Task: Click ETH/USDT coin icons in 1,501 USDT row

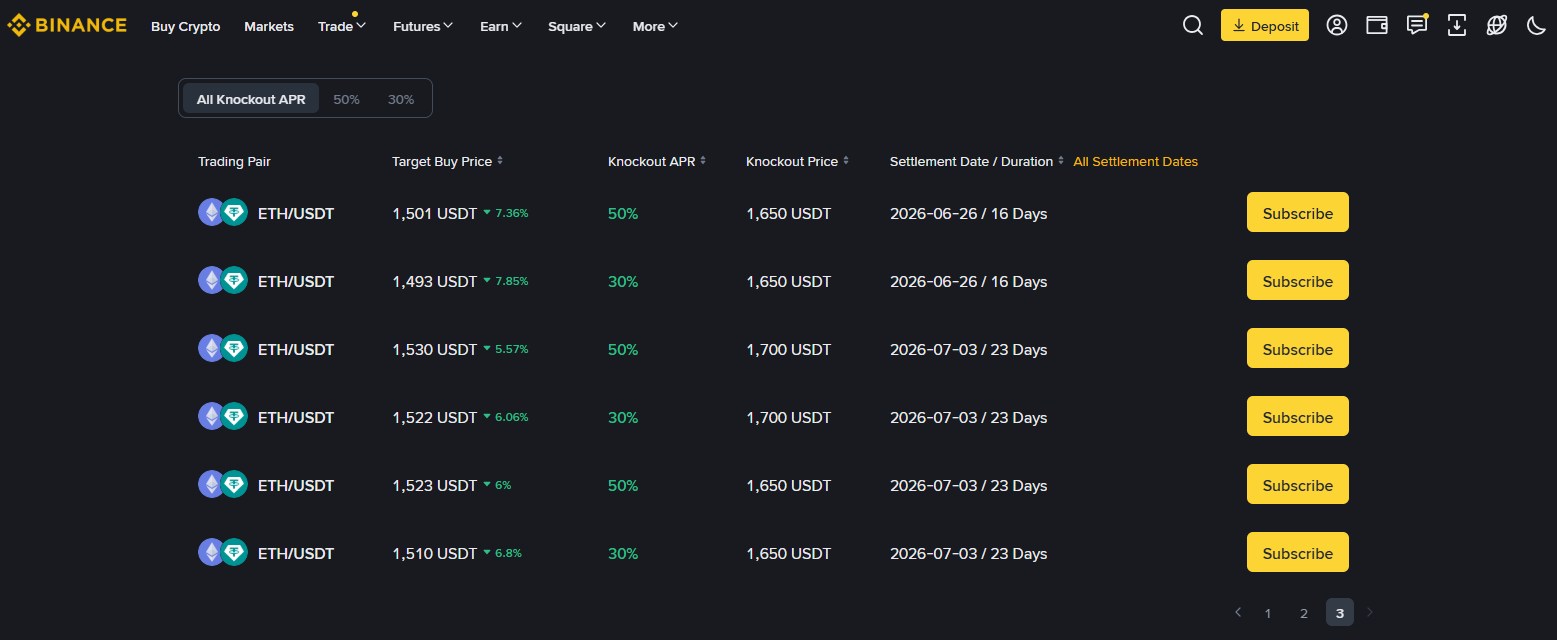Action: 223,212
